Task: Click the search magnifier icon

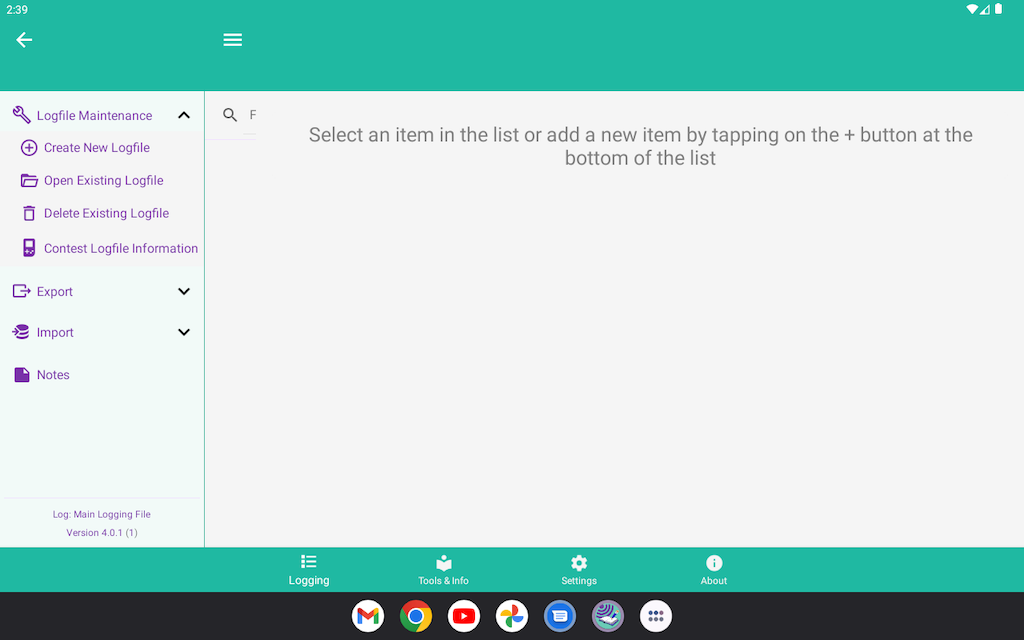Action: (230, 115)
